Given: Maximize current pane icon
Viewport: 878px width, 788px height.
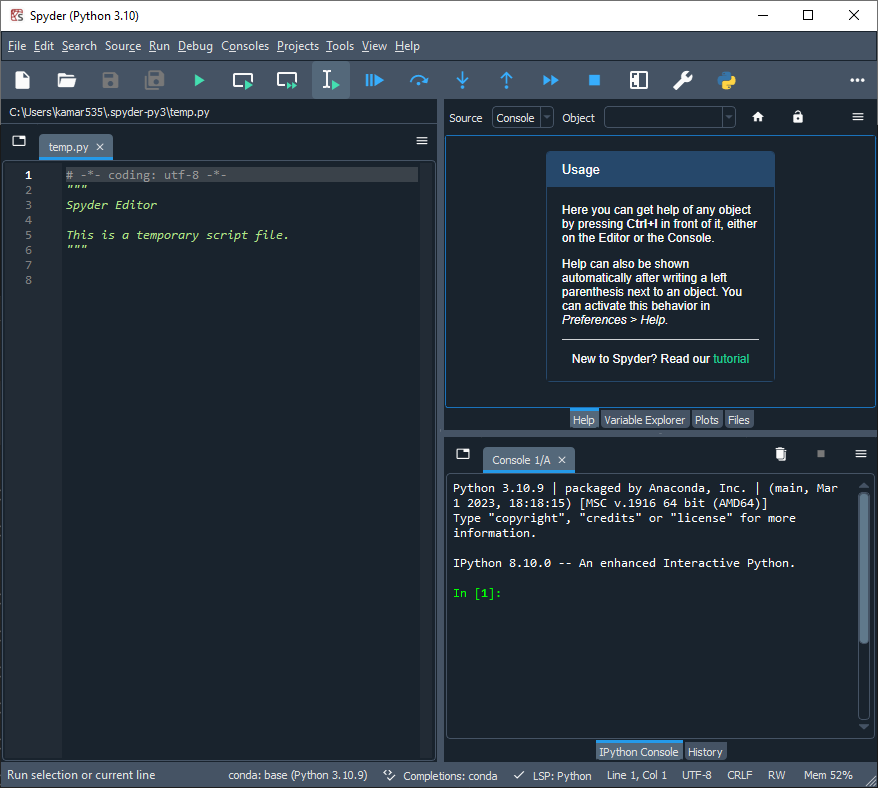Looking at the screenshot, I should click(x=639, y=80).
